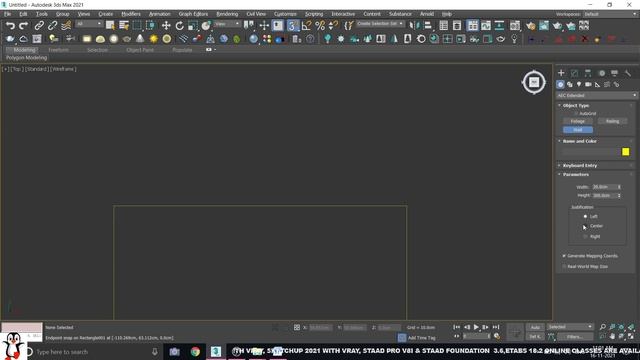
Task: Open the Graph Editors menu
Action: coord(193,14)
